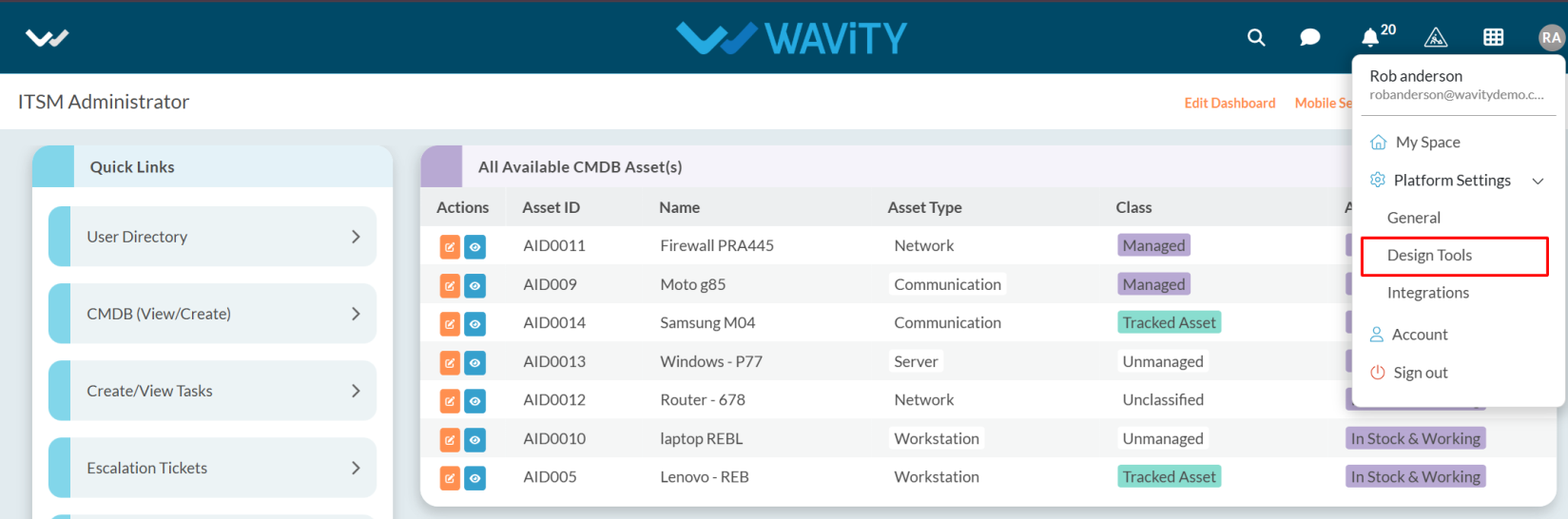Expand Escalation Tickets chevron arrow
The height and width of the screenshot is (519, 1568).
tap(356, 468)
